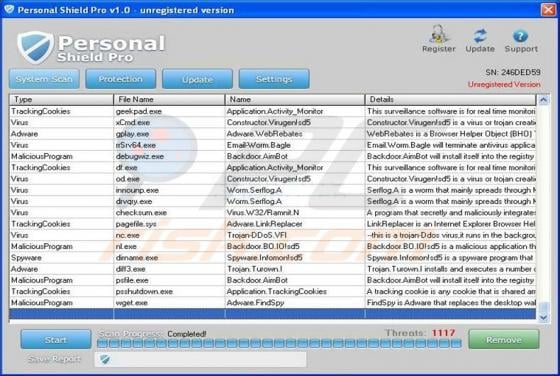Click the Personal Shield Pro logo
560x376 pixels.
pyautogui.click(x=91, y=47)
